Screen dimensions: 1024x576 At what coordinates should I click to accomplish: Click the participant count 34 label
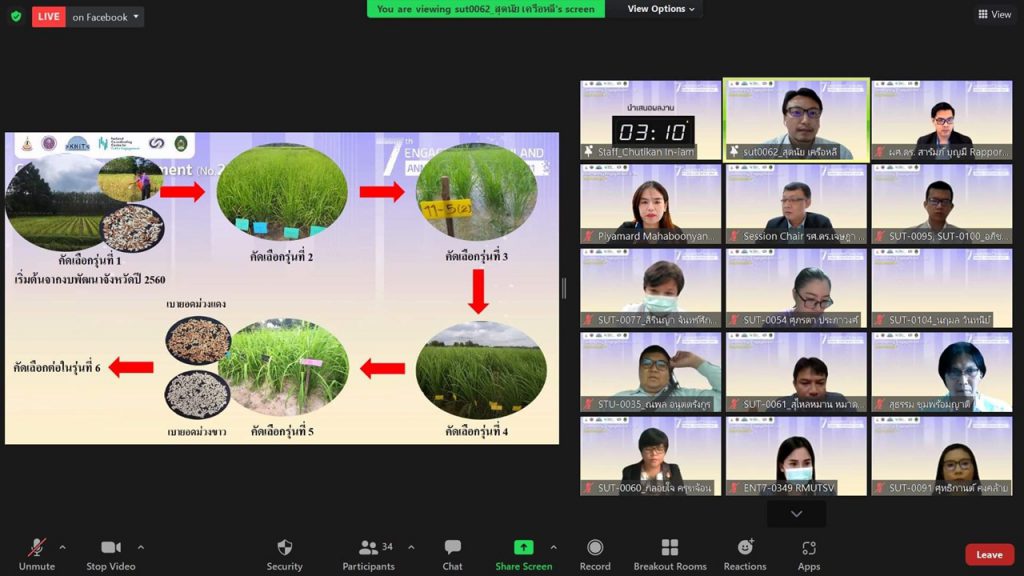click(387, 547)
